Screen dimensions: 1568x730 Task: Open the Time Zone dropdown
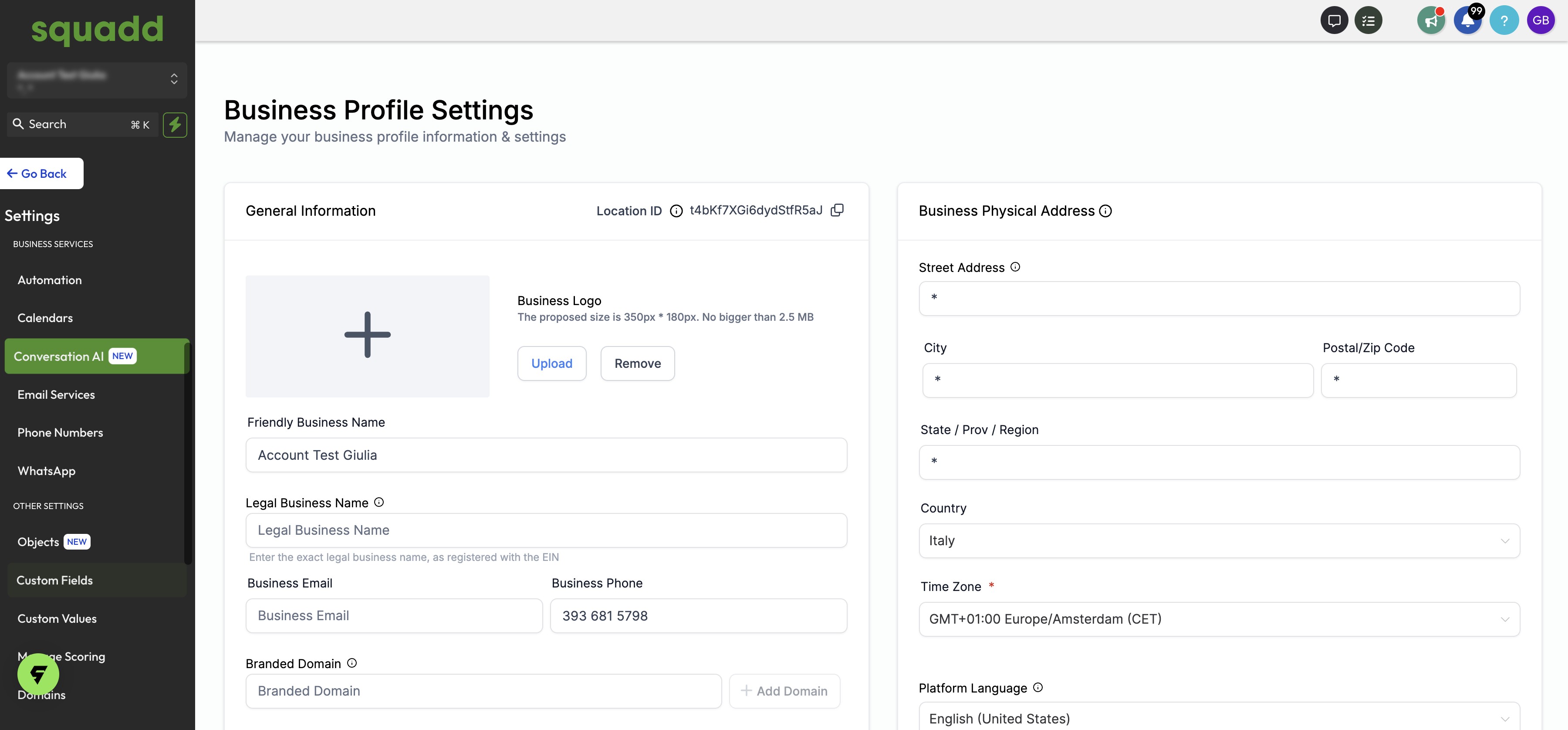[1219, 619]
